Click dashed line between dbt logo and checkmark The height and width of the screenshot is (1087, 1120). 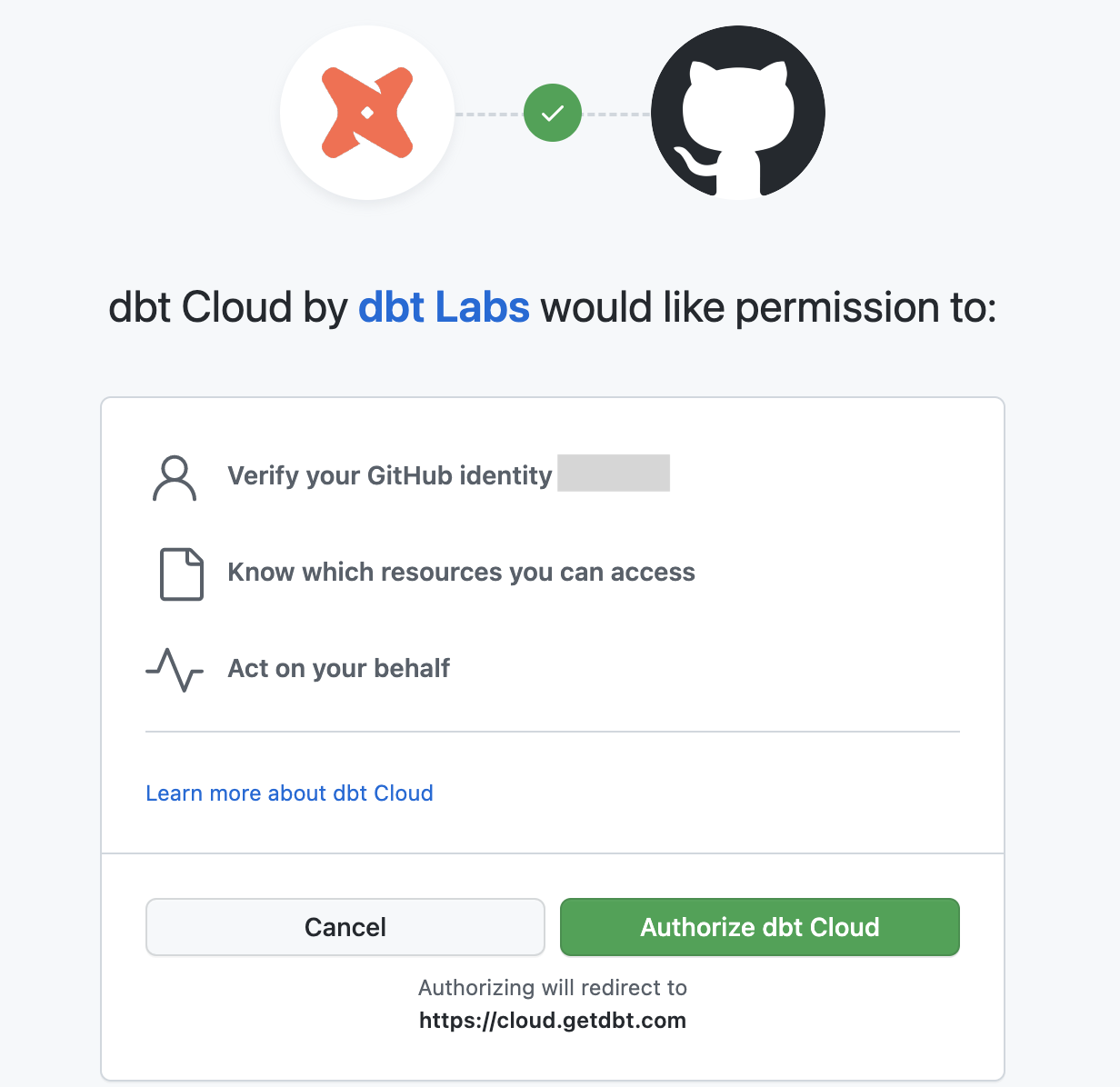point(489,115)
